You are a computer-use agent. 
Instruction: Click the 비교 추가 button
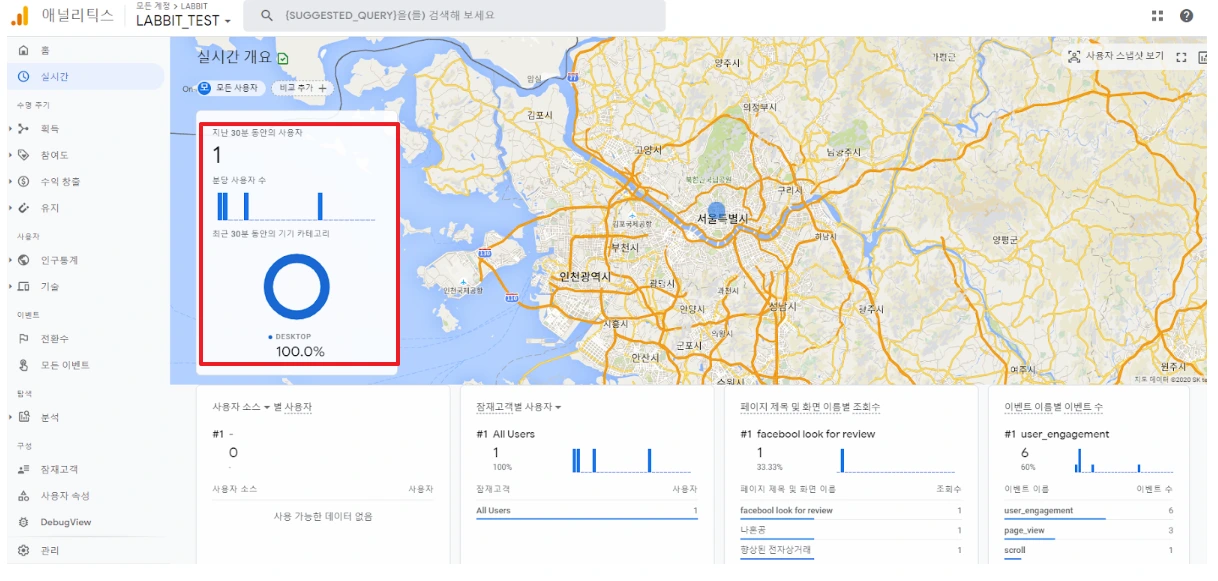pyautogui.click(x=302, y=88)
